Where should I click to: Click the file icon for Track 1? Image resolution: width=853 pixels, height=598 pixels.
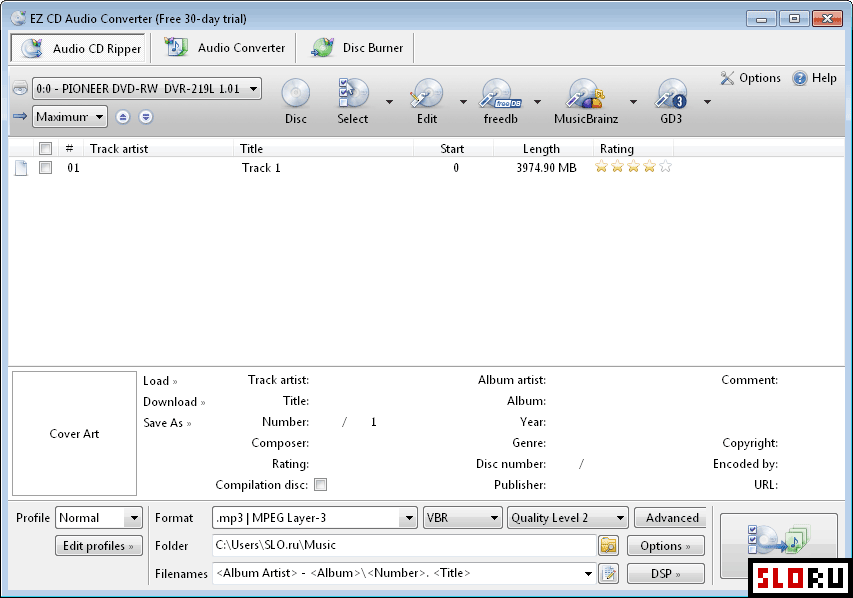pyautogui.click(x=21, y=168)
